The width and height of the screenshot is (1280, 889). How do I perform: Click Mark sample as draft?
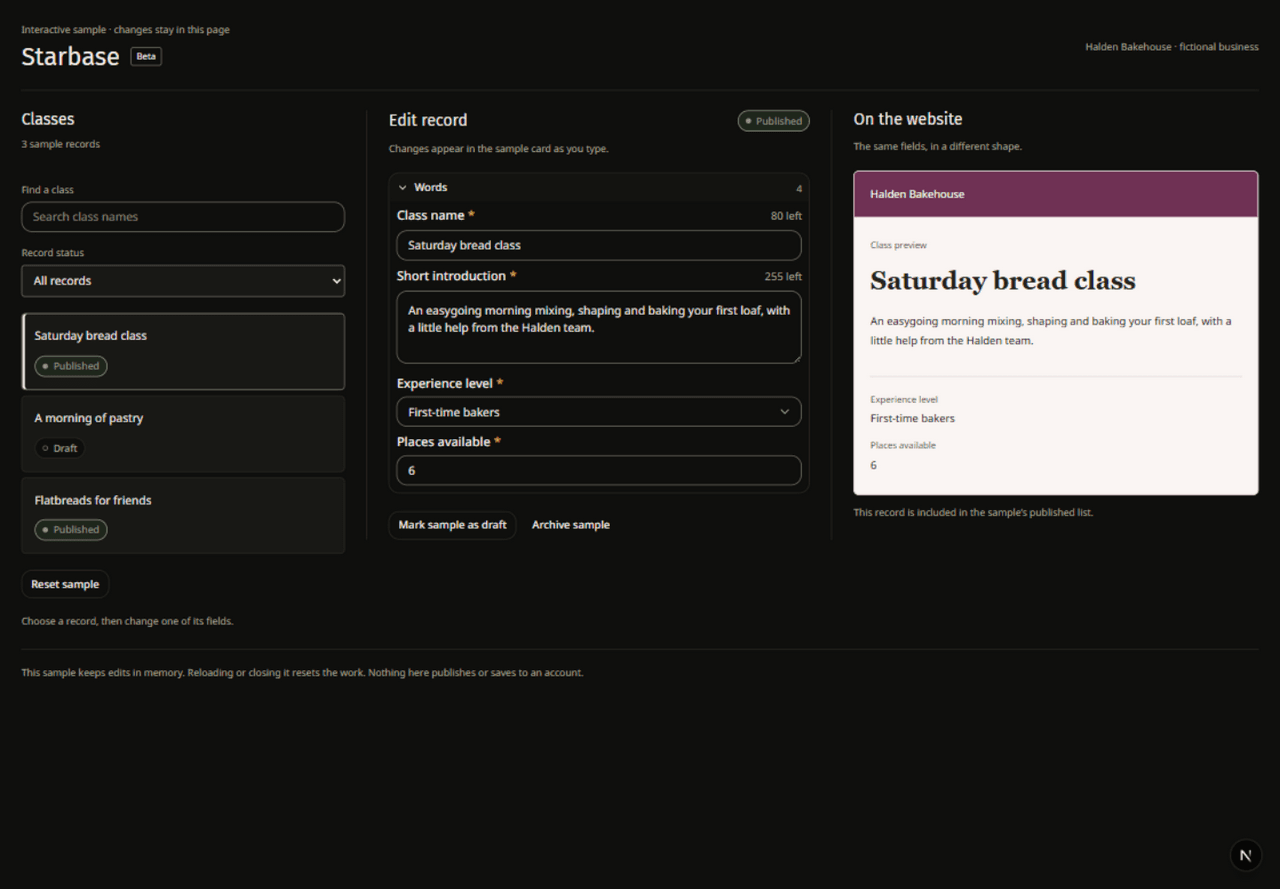(x=452, y=525)
